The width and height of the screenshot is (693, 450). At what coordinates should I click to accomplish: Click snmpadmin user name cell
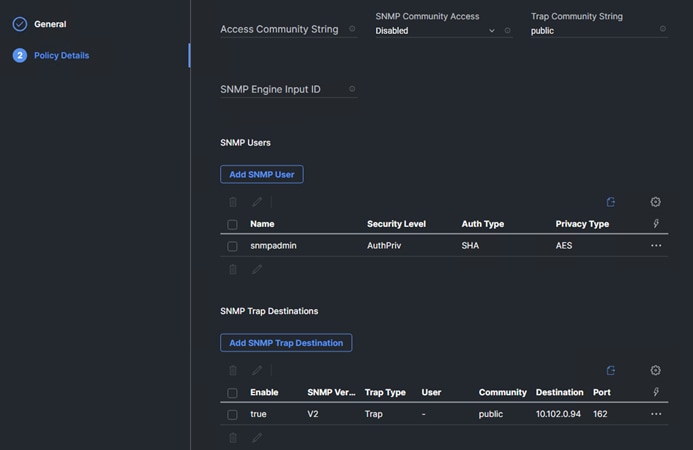click(x=273, y=245)
